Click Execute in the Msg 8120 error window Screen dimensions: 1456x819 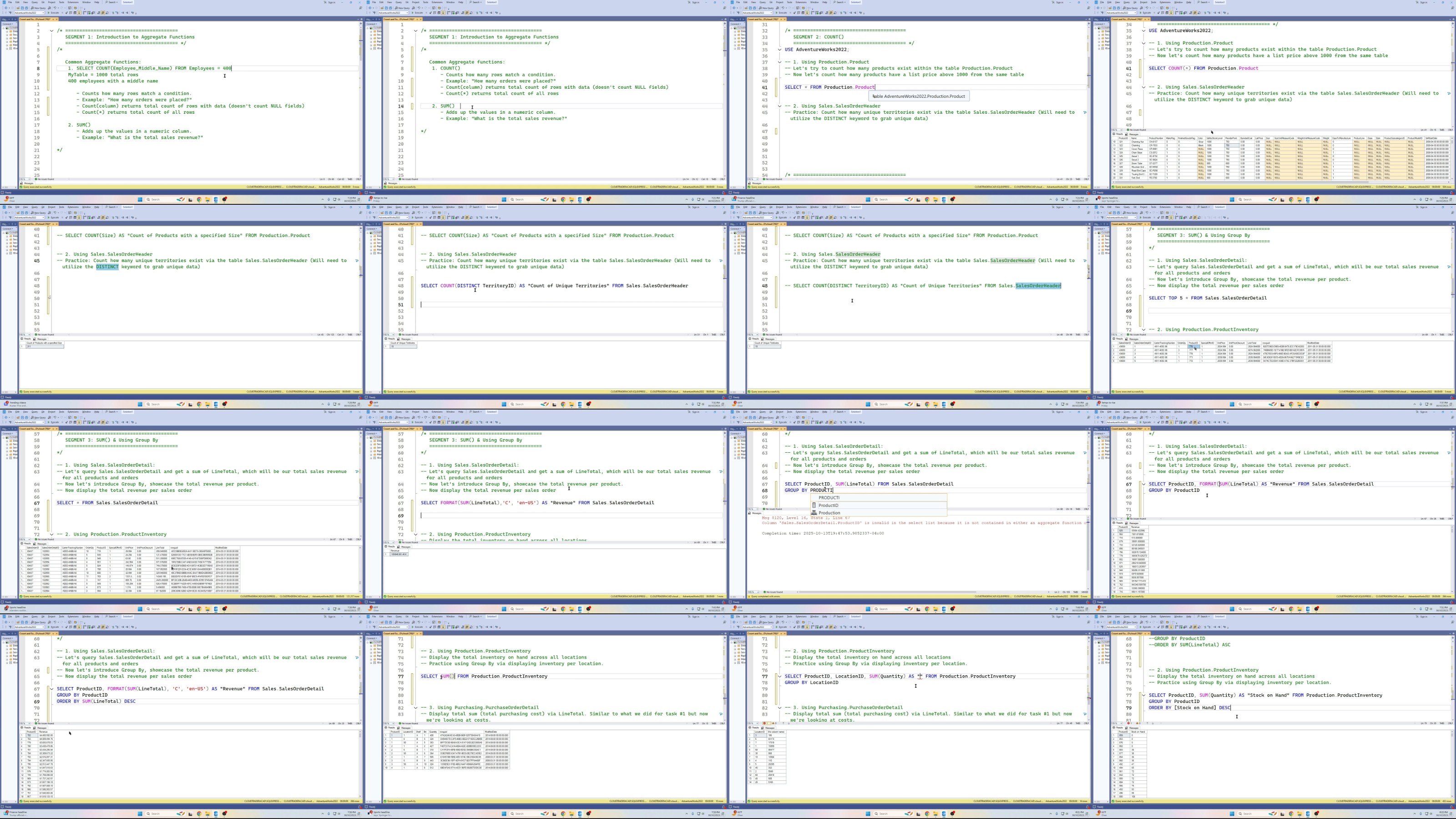(x=782, y=422)
